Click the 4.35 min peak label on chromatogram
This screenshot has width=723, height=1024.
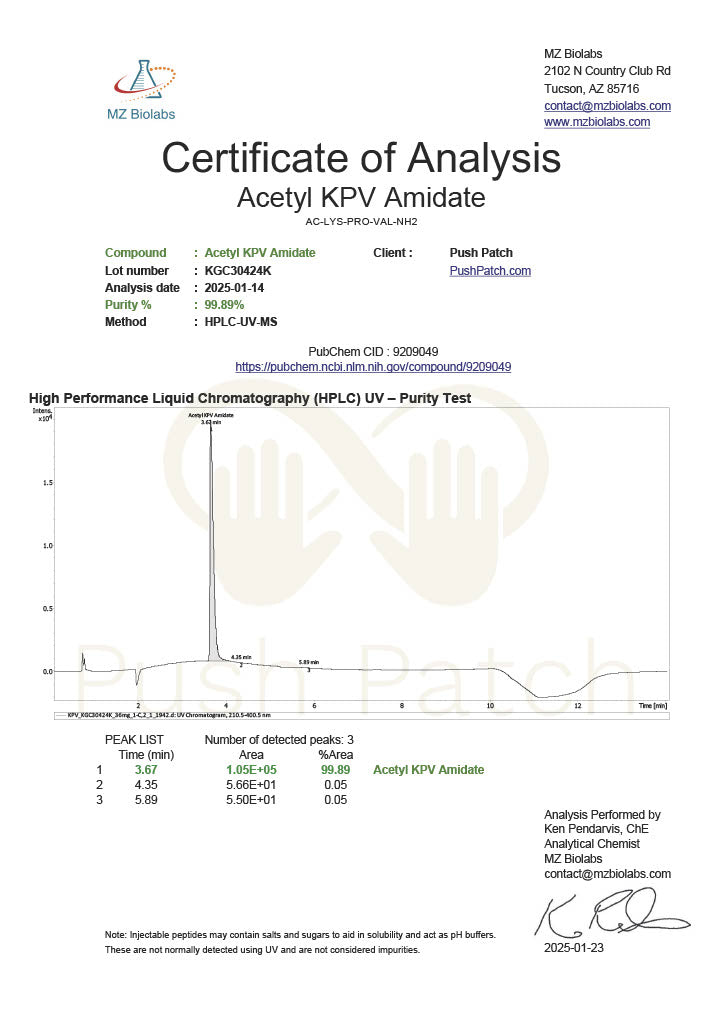(x=241, y=657)
